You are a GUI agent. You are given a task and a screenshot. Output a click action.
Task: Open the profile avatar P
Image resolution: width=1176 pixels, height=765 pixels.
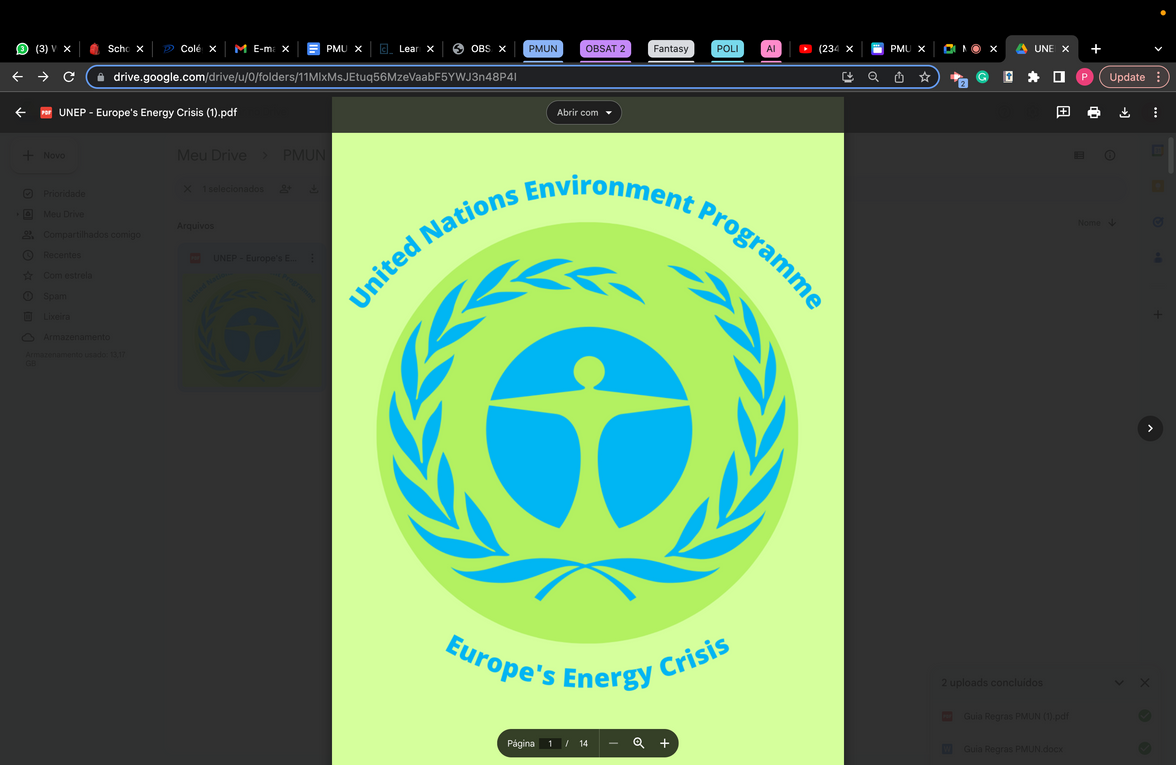point(1084,76)
